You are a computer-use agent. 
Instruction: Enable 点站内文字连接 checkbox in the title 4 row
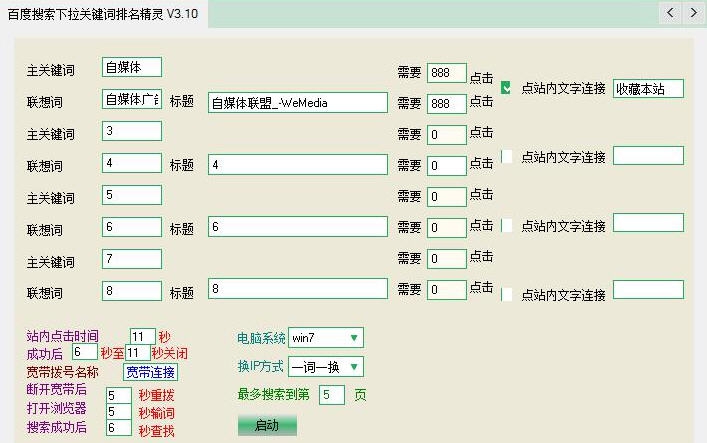(506, 157)
